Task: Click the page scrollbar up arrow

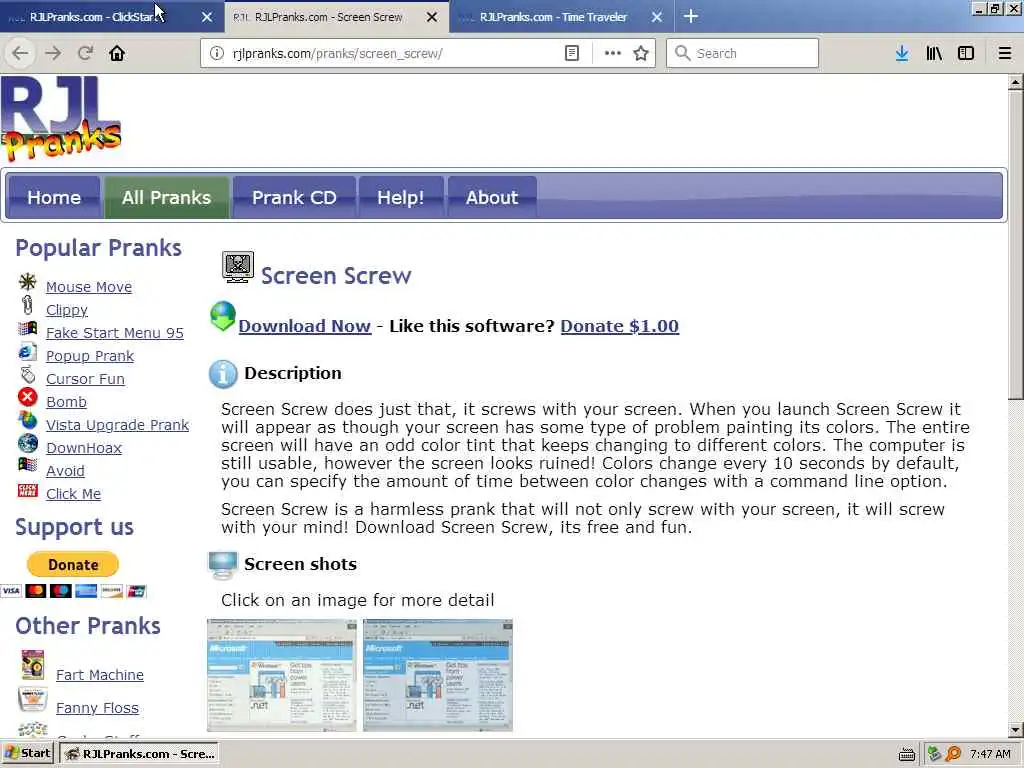Action: pos(1016,83)
